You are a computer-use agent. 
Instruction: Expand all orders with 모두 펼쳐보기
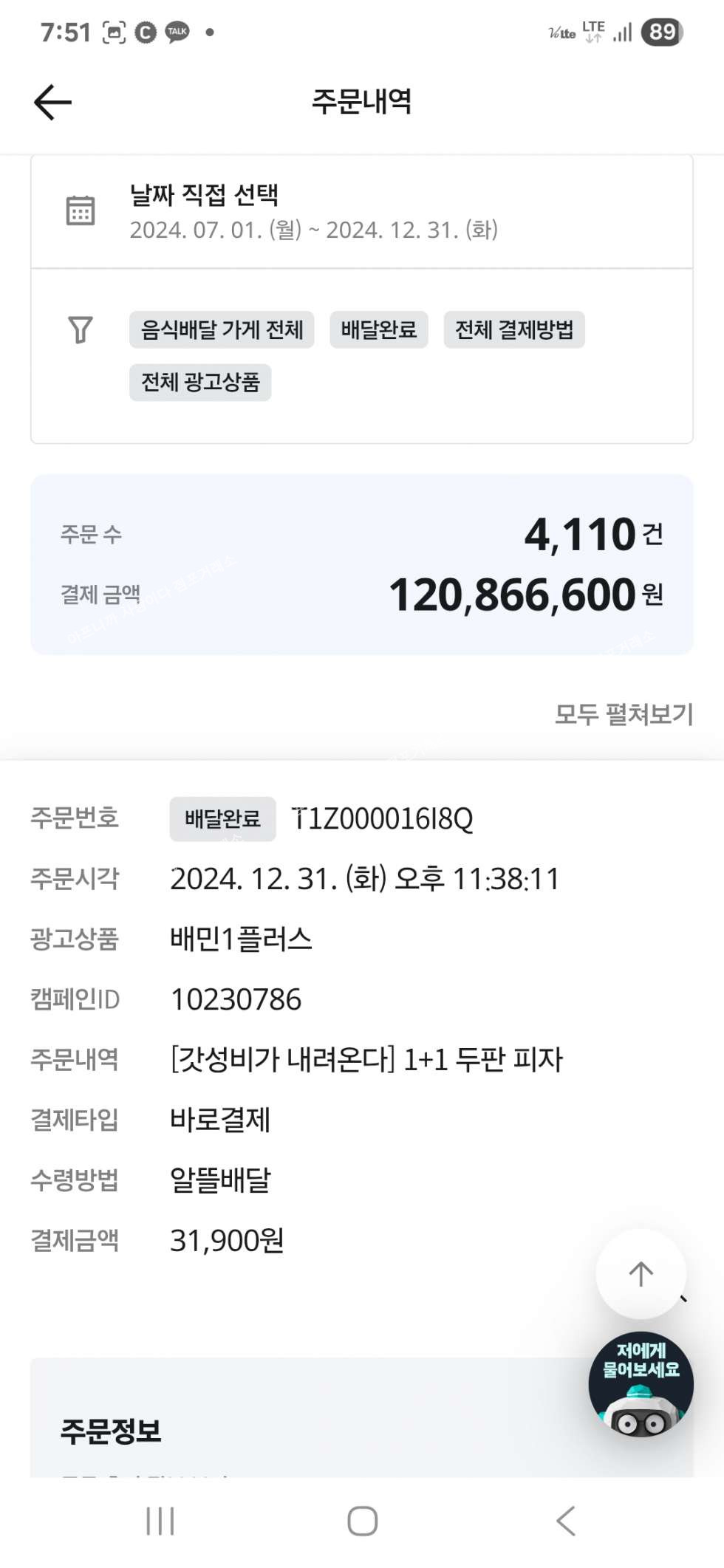[624, 714]
